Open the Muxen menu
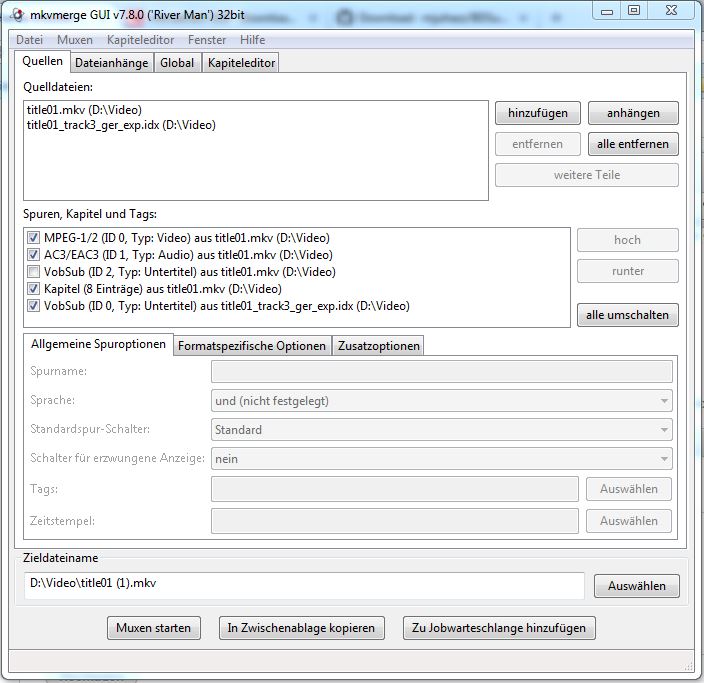This screenshot has height=683, width=704. (75, 40)
